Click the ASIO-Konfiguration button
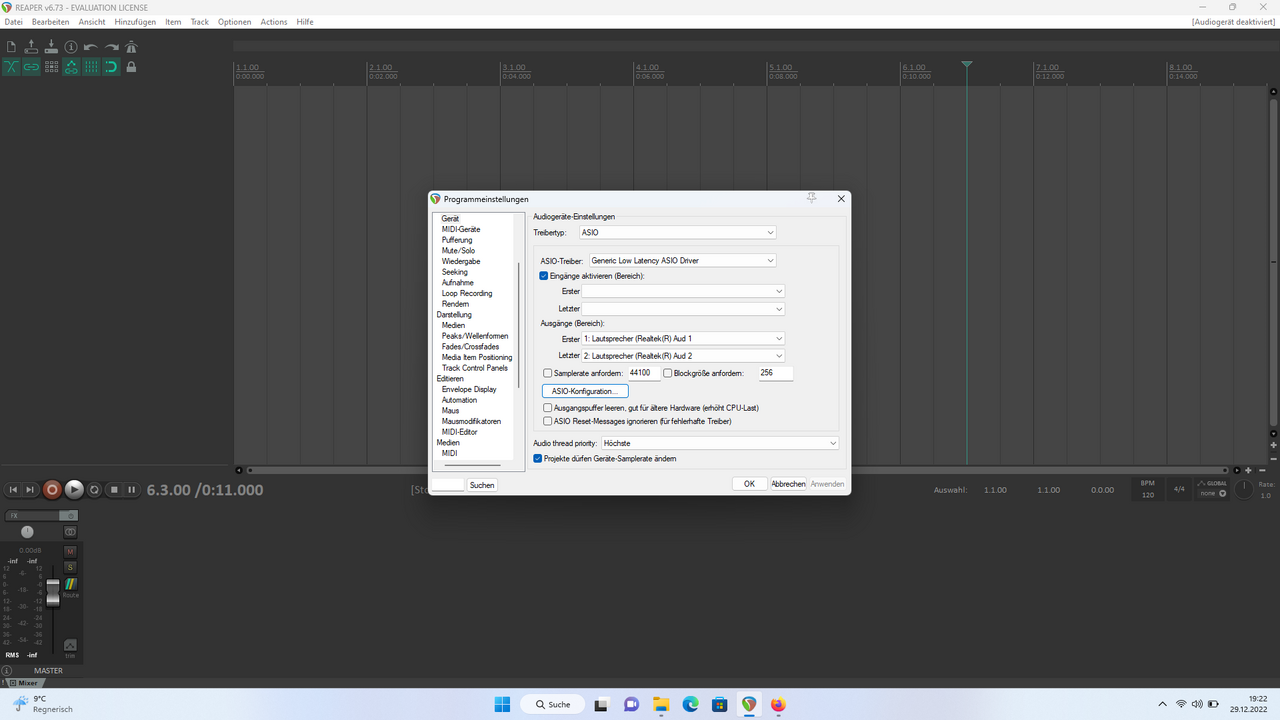Viewport: 1280px width, 720px height. 584,391
